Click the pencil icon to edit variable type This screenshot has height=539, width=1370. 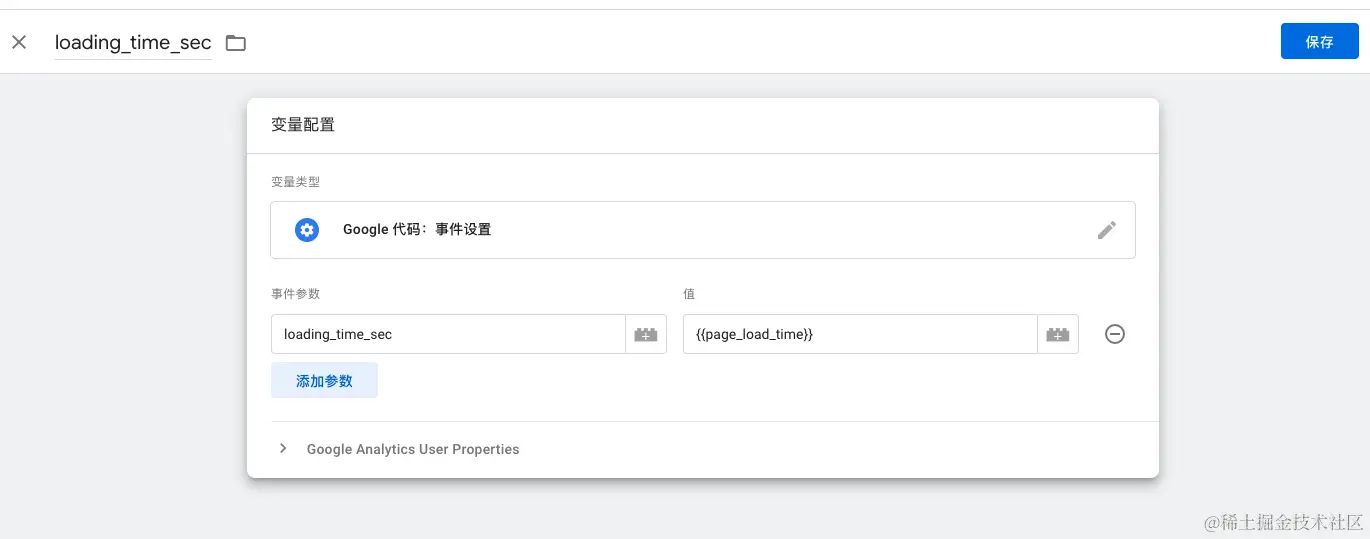[x=1106, y=230]
